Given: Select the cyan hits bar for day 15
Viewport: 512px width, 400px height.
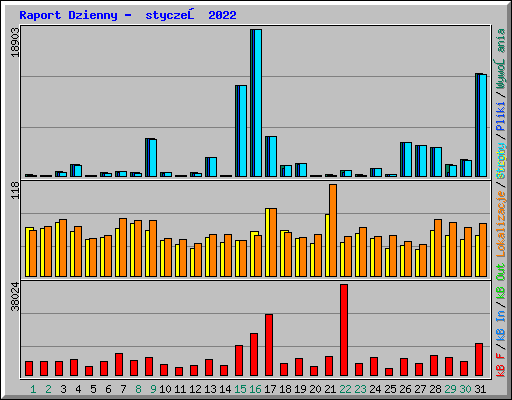Looking at the screenshot, I should [243, 131].
